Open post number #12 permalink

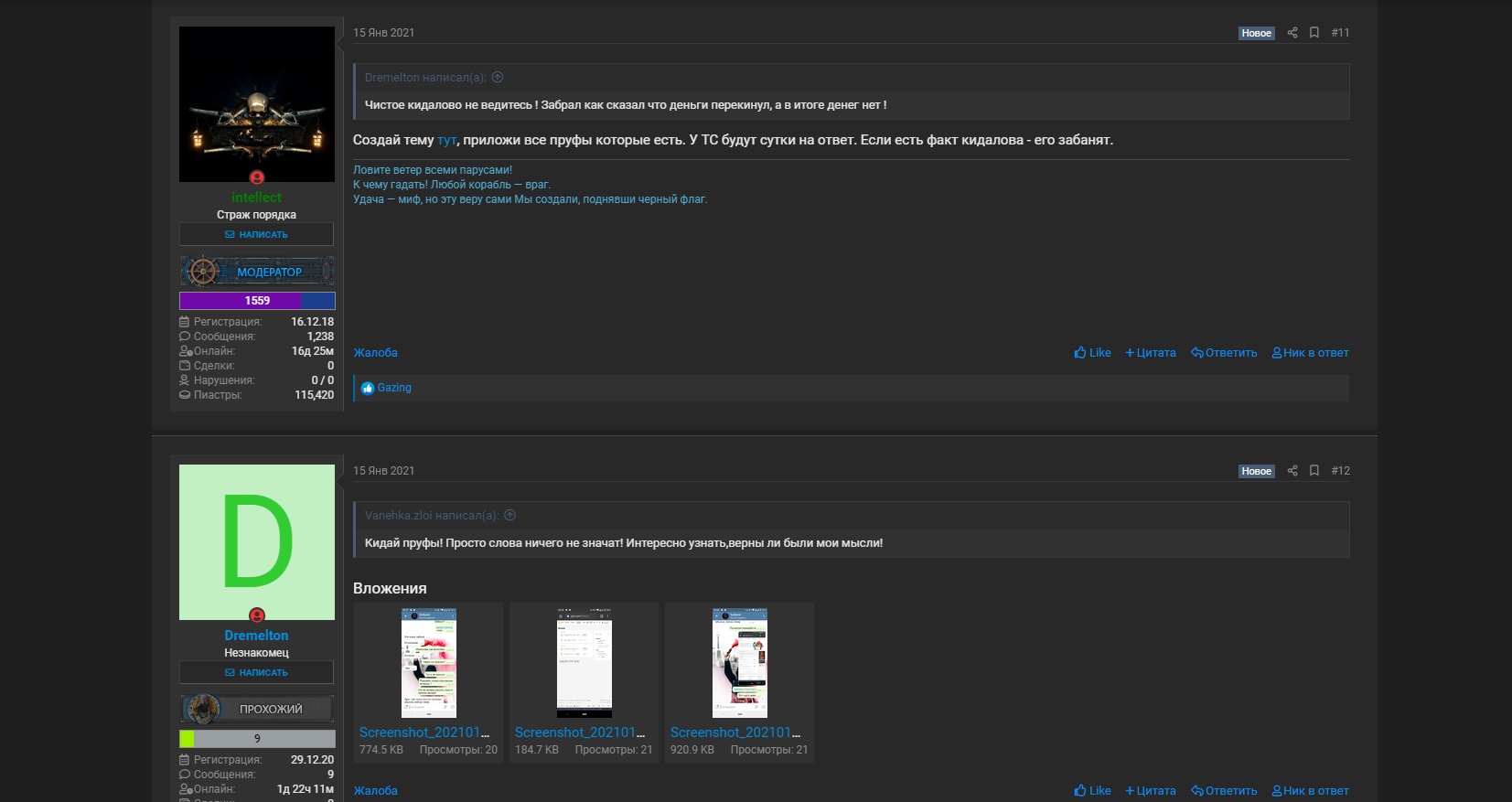pos(1340,471)
